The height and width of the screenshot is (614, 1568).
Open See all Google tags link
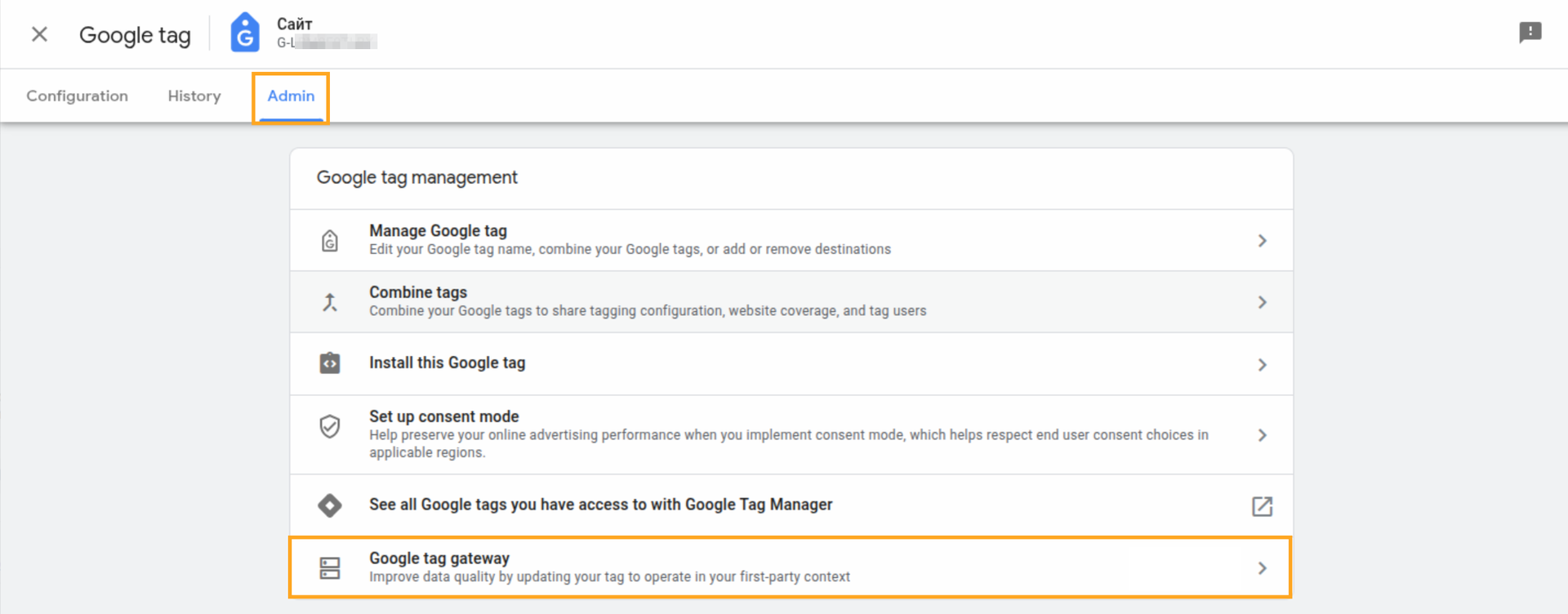(600, 505)
